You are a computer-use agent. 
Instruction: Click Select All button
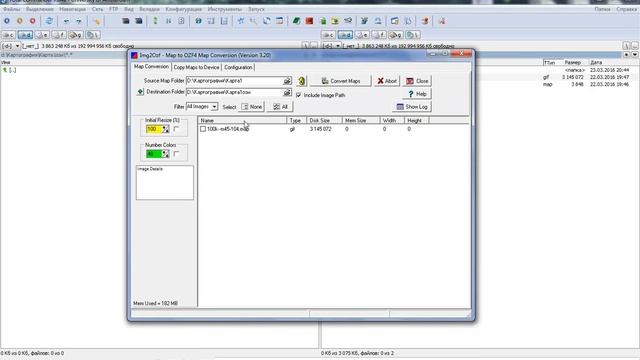pyautogui.click(x=280, y=107)
